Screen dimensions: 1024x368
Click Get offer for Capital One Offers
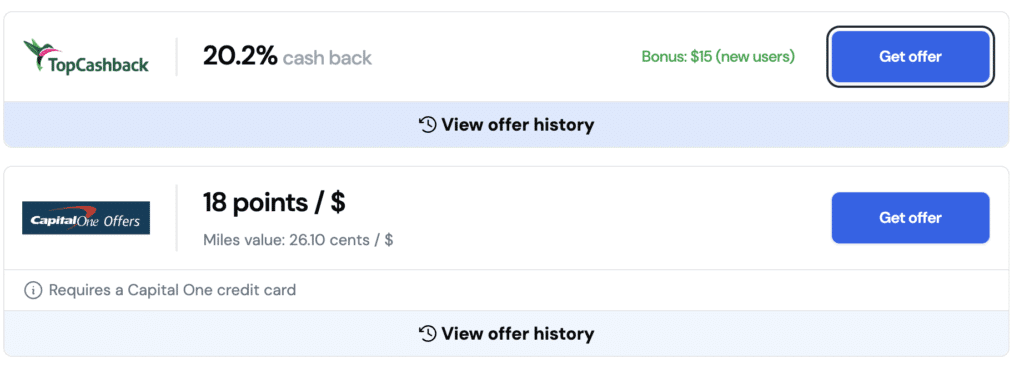pos(910,218)
